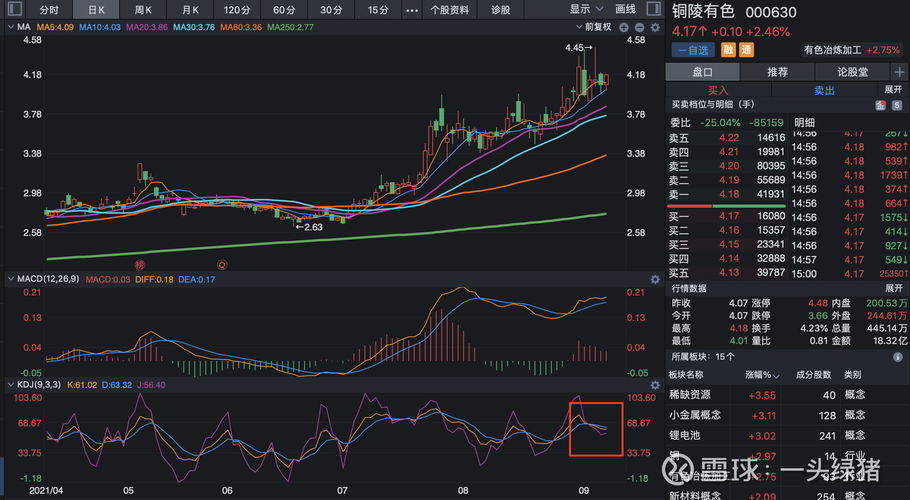
Task: Open the 显示 display dropdown
Action: pos(586,9)
